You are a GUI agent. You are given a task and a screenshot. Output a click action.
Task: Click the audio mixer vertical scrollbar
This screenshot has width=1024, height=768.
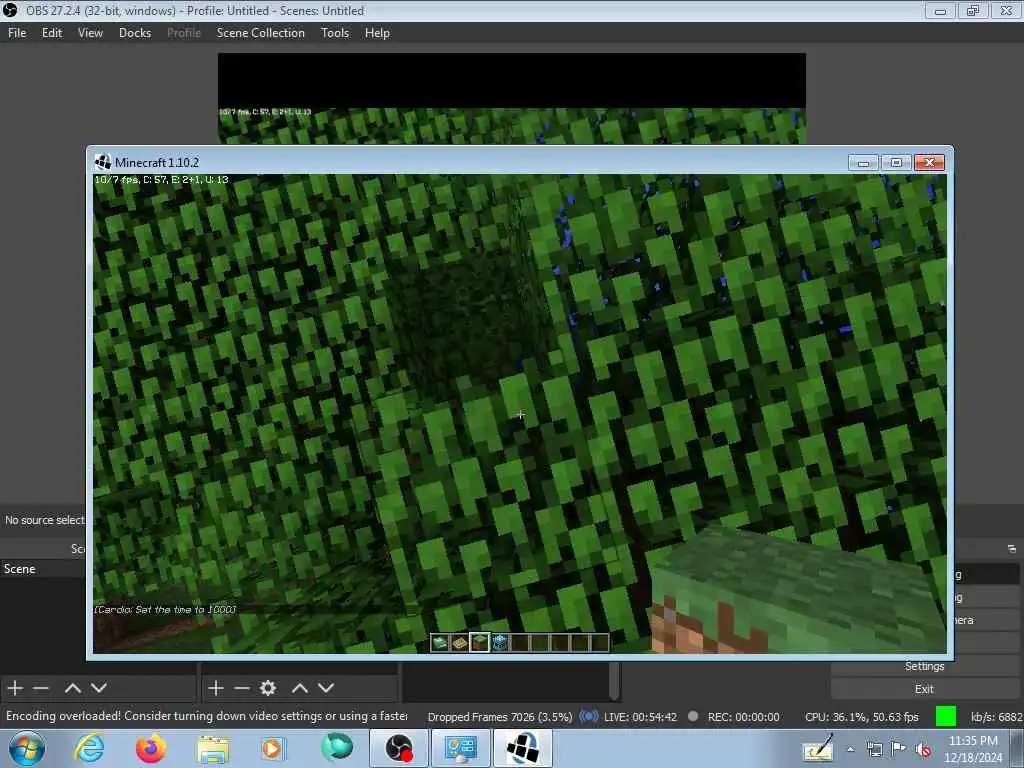(x=614, y=680)
